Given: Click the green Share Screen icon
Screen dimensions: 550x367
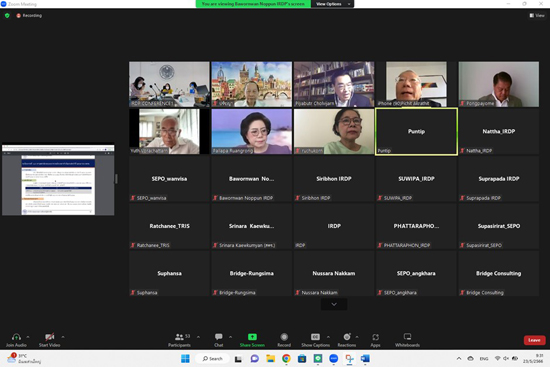Looking at the screenshot, I should (252, 337).
